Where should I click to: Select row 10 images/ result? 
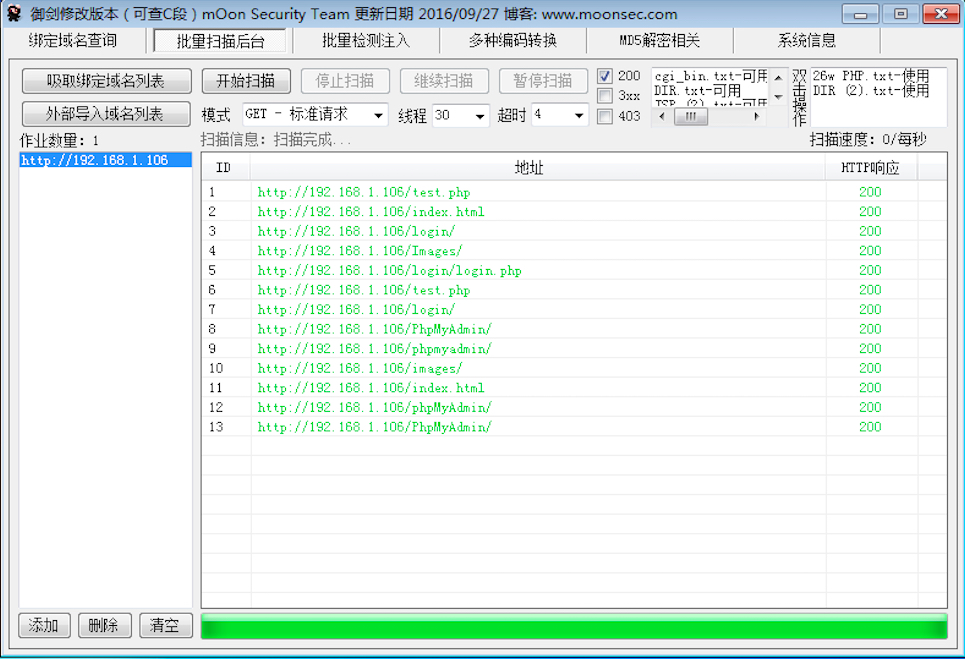[574, 369]
